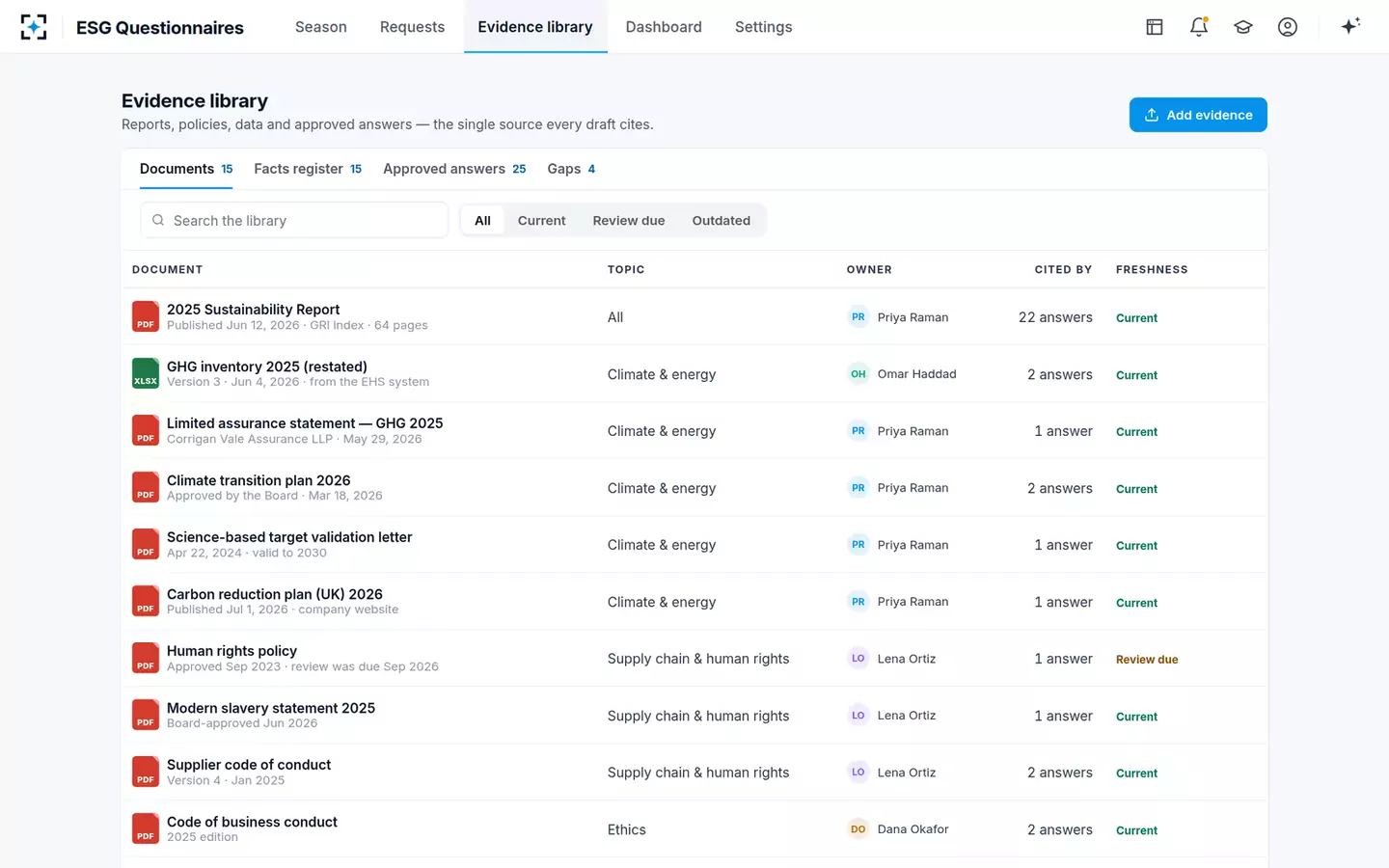Click the TOPIC column header

coord(626,270)
